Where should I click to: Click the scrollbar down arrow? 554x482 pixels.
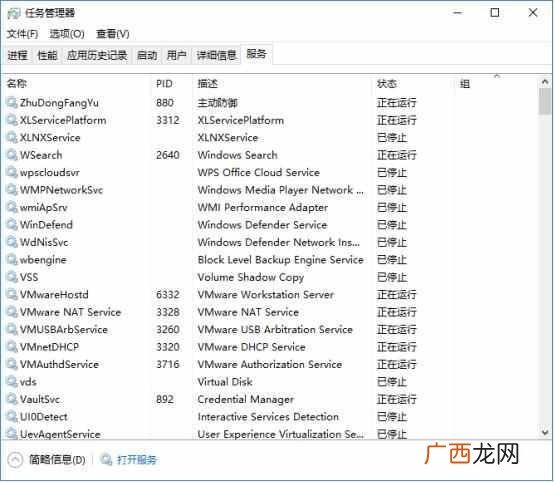click(545, 432)
